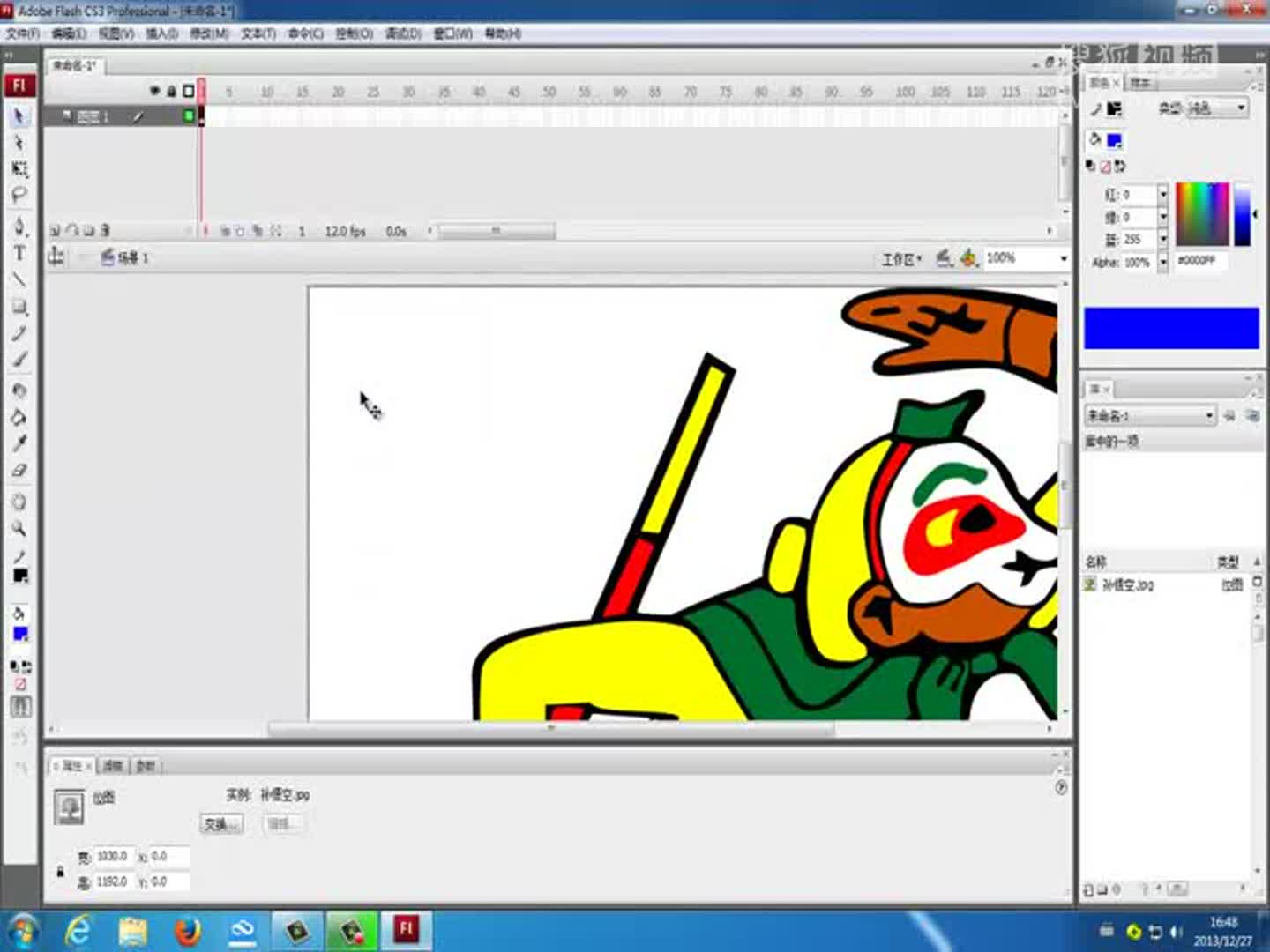Click the fill color bucket icon in Color panel
The width and height of the screenshot is (1270, 952).
pos(1095,139)
